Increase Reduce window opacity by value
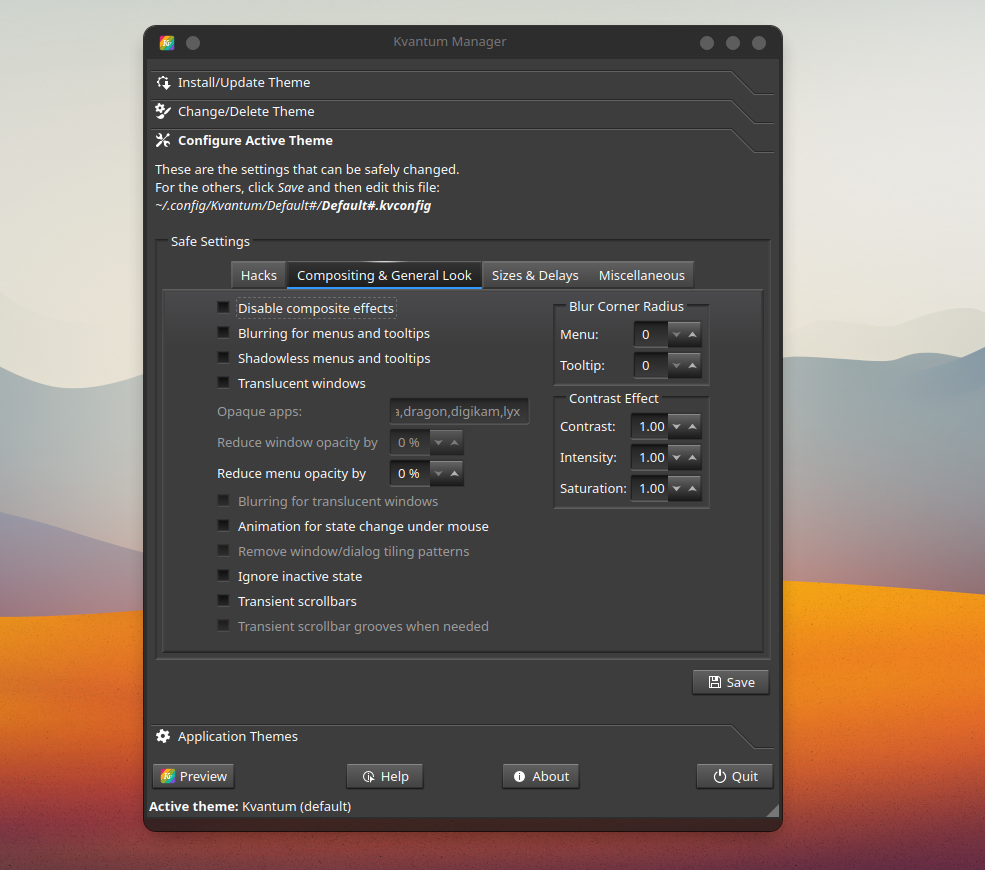The height and width of the screenshot is (870, 985). pyautogui.click(x=455, y=443)
